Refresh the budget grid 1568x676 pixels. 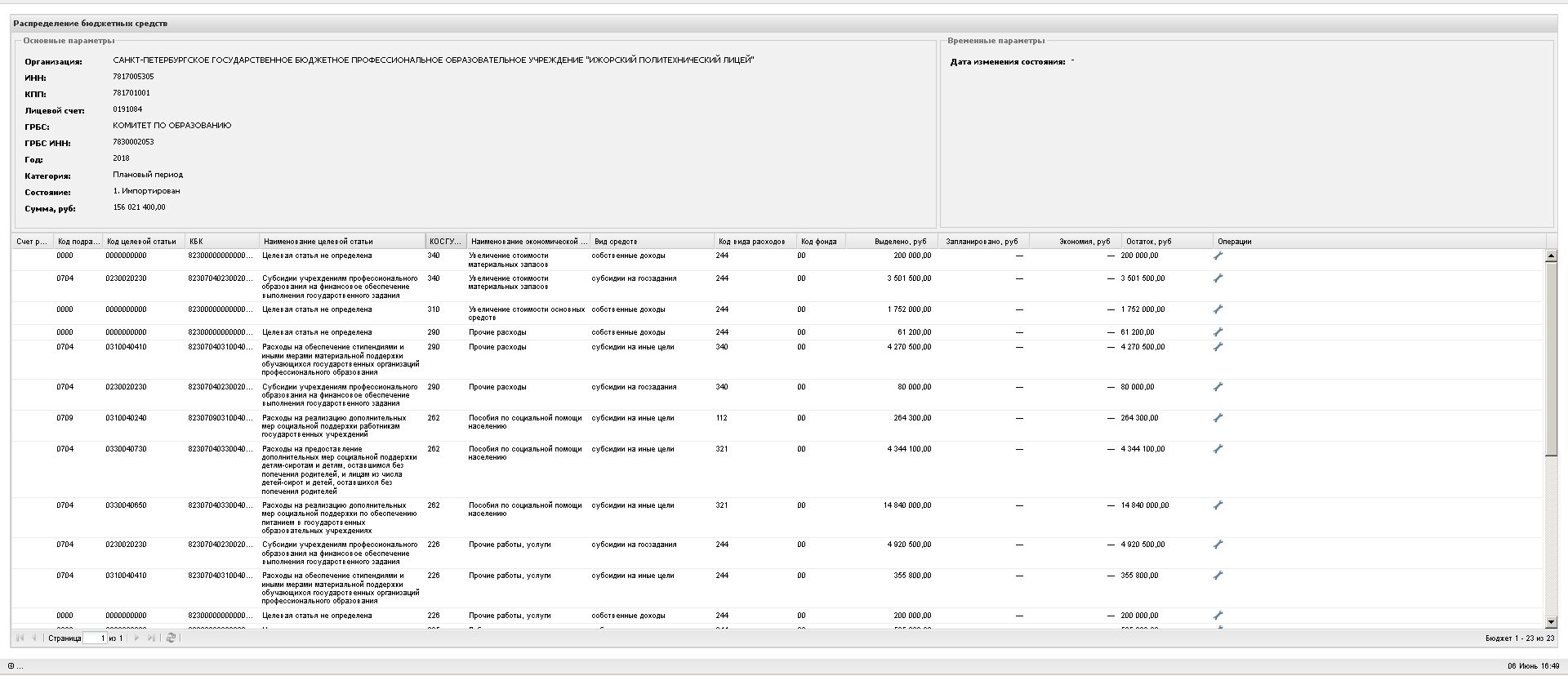click(x=171, y=638)
